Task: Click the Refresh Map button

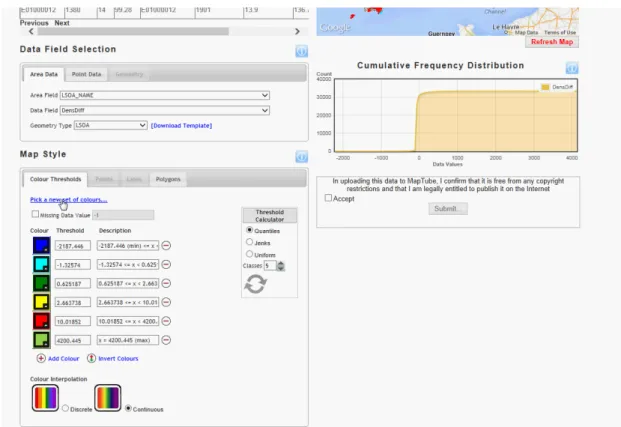Action: pyautogui.click(x=552, y=42)
